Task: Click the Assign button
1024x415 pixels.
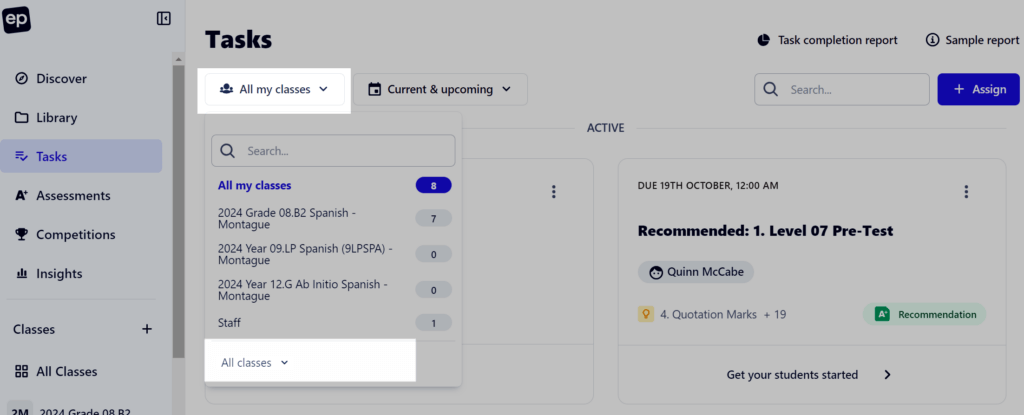Action: tap(978, 89)
